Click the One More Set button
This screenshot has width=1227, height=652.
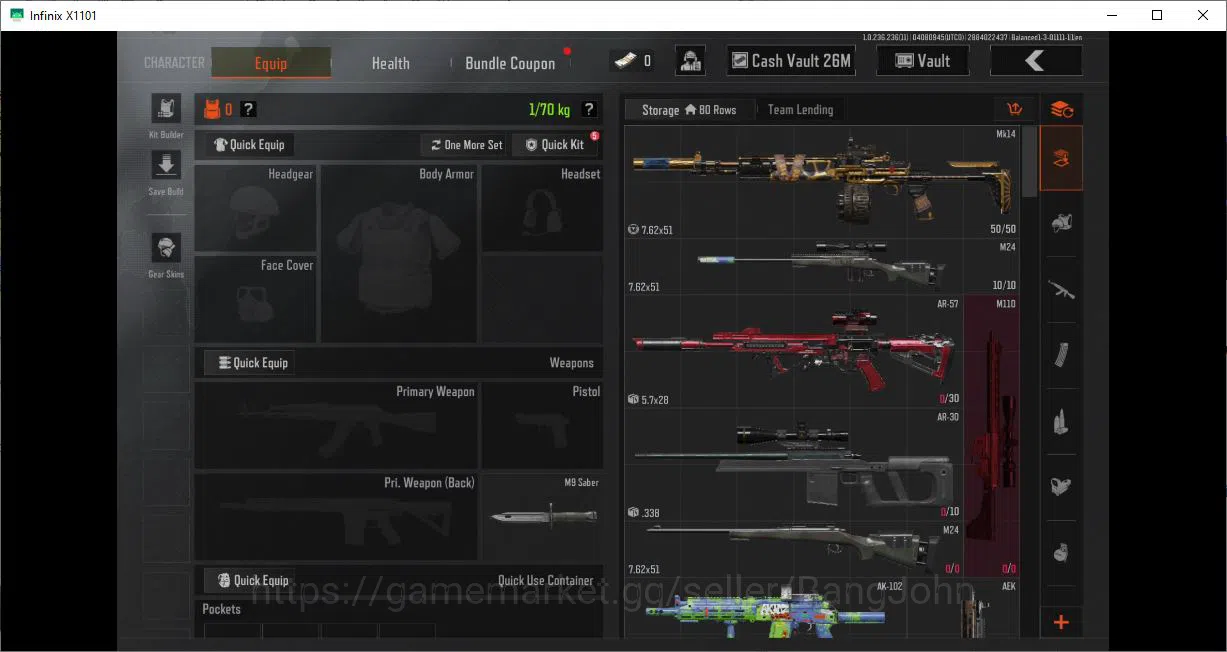click(466, 145)
